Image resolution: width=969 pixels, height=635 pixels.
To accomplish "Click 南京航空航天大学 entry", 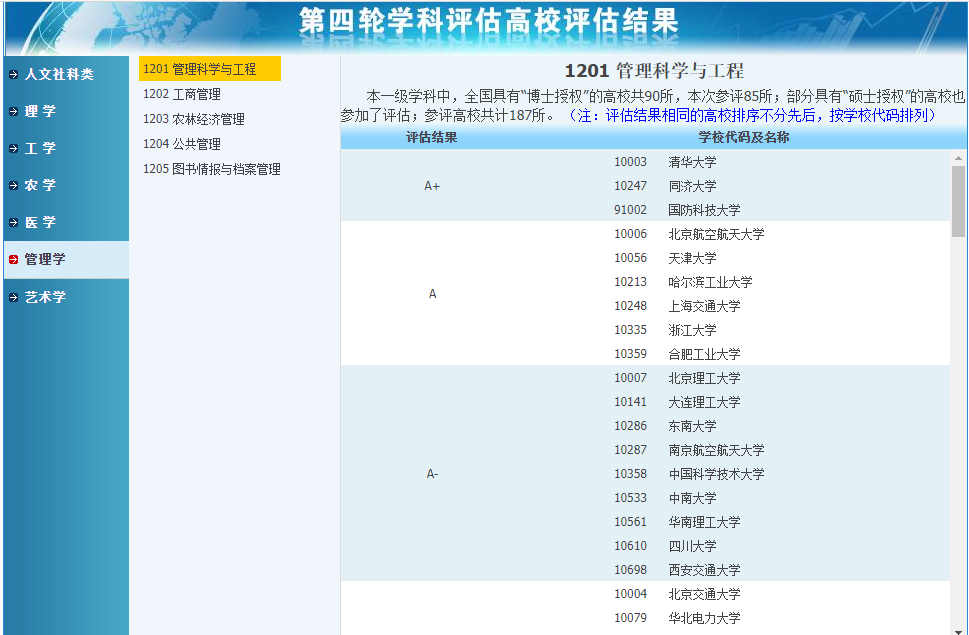I will [x=716, y=450].
